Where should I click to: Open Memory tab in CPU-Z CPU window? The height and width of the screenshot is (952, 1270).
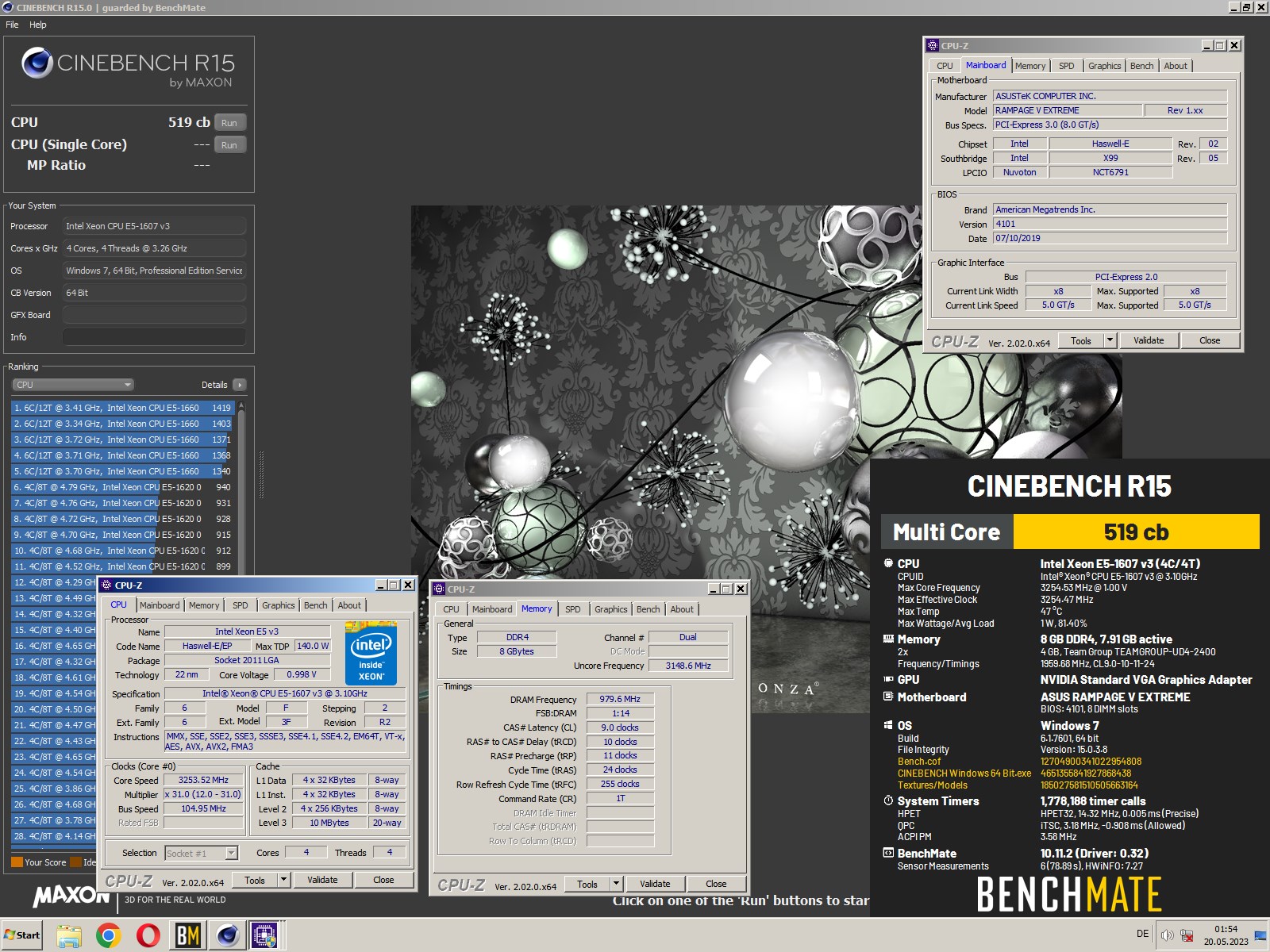pyautogui.click(x=204, y=605)
